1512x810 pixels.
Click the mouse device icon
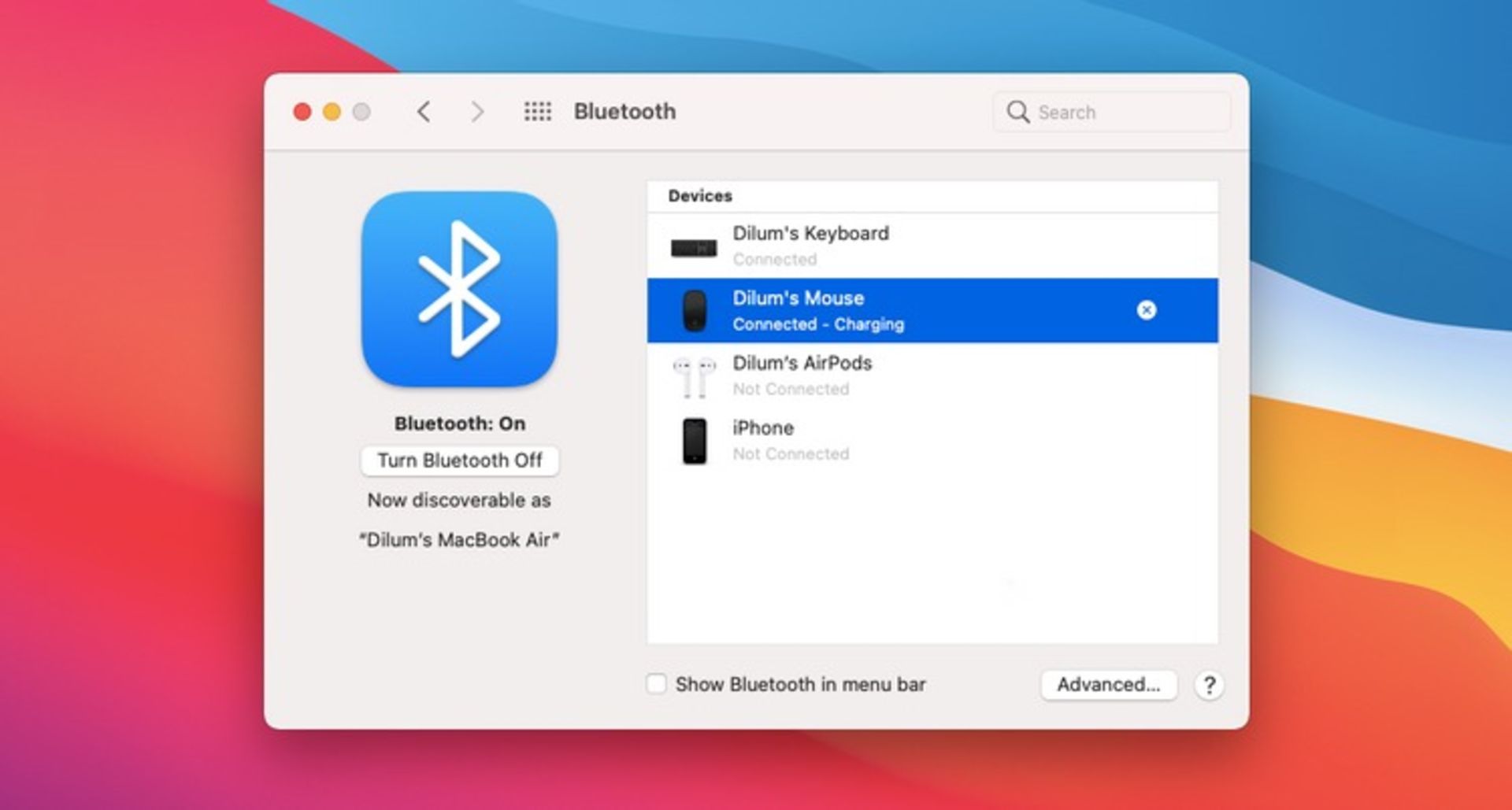click(694, 311)
